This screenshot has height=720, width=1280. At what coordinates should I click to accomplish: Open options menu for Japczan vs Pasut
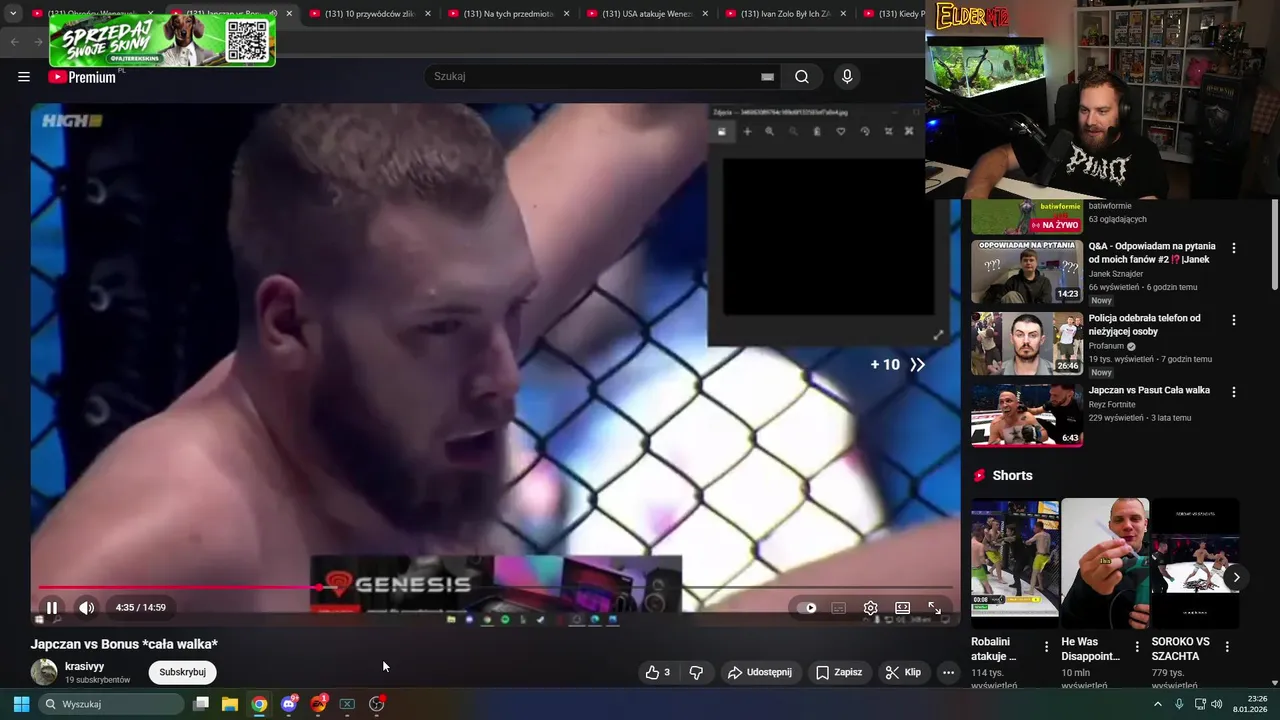click(1234, 392)
